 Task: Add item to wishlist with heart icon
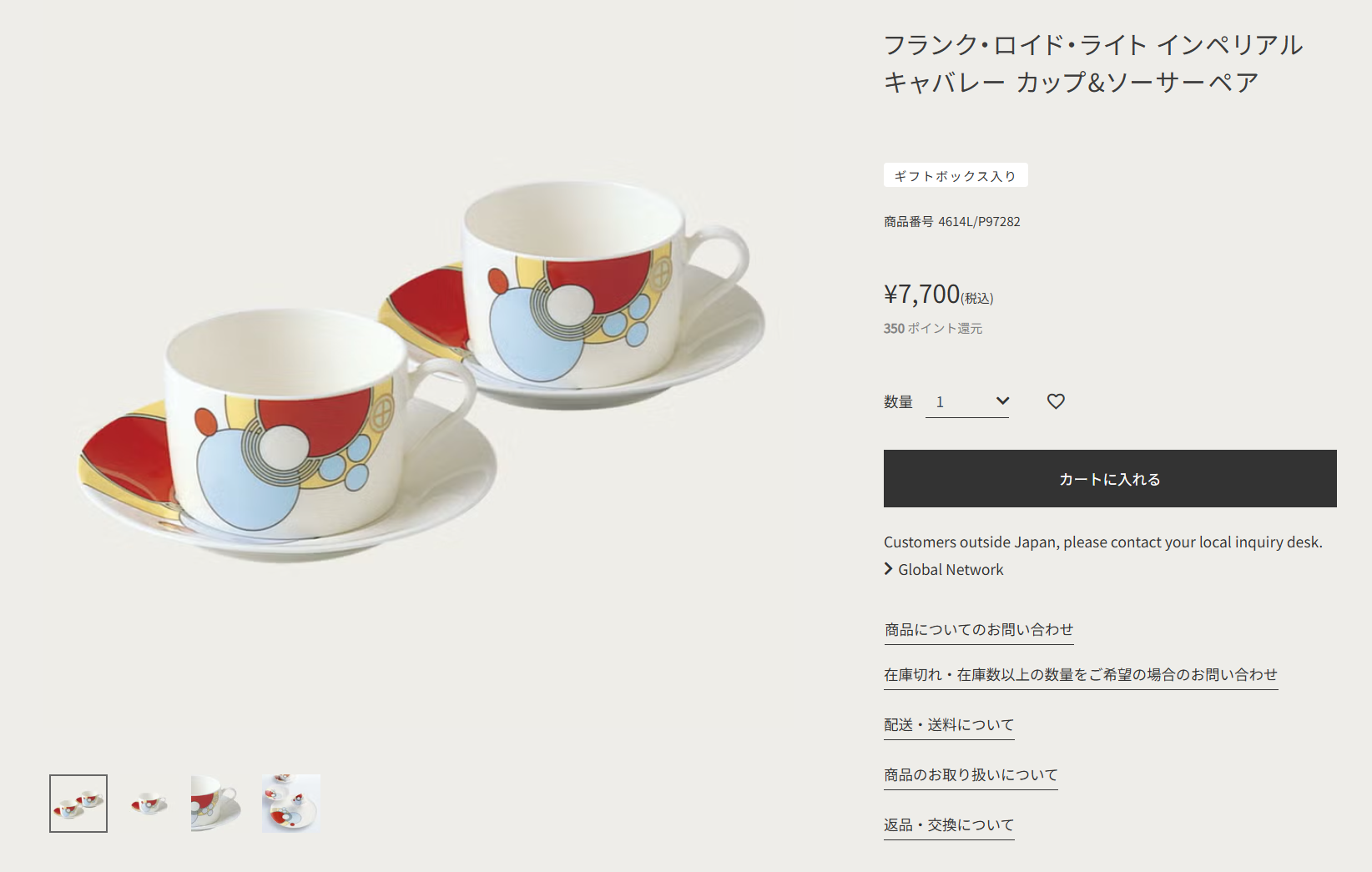1056,401
